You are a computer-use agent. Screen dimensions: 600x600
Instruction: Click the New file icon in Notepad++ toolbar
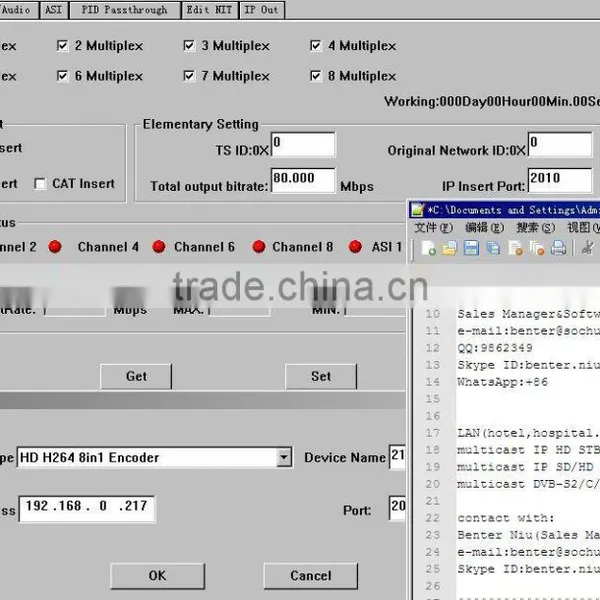point(429,248)
